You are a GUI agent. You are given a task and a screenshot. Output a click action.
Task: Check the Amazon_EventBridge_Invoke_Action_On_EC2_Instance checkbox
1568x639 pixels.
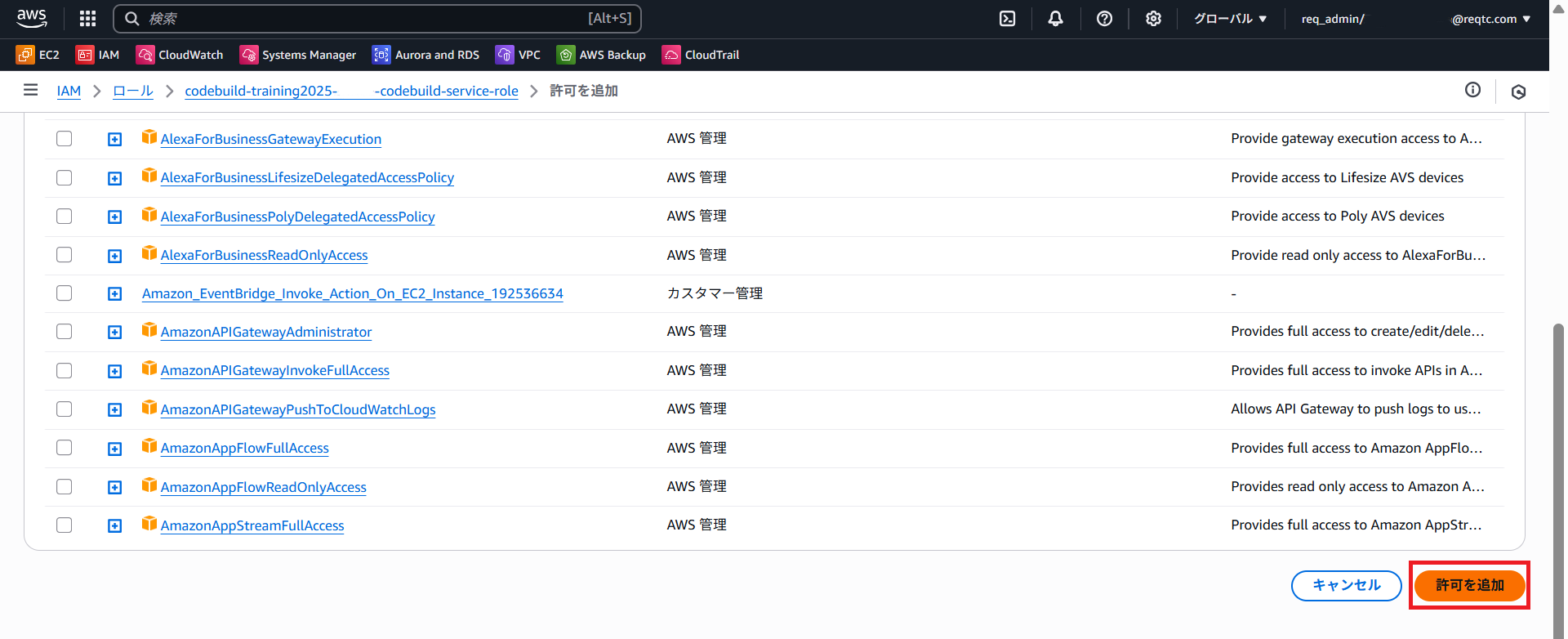(65, 293)
